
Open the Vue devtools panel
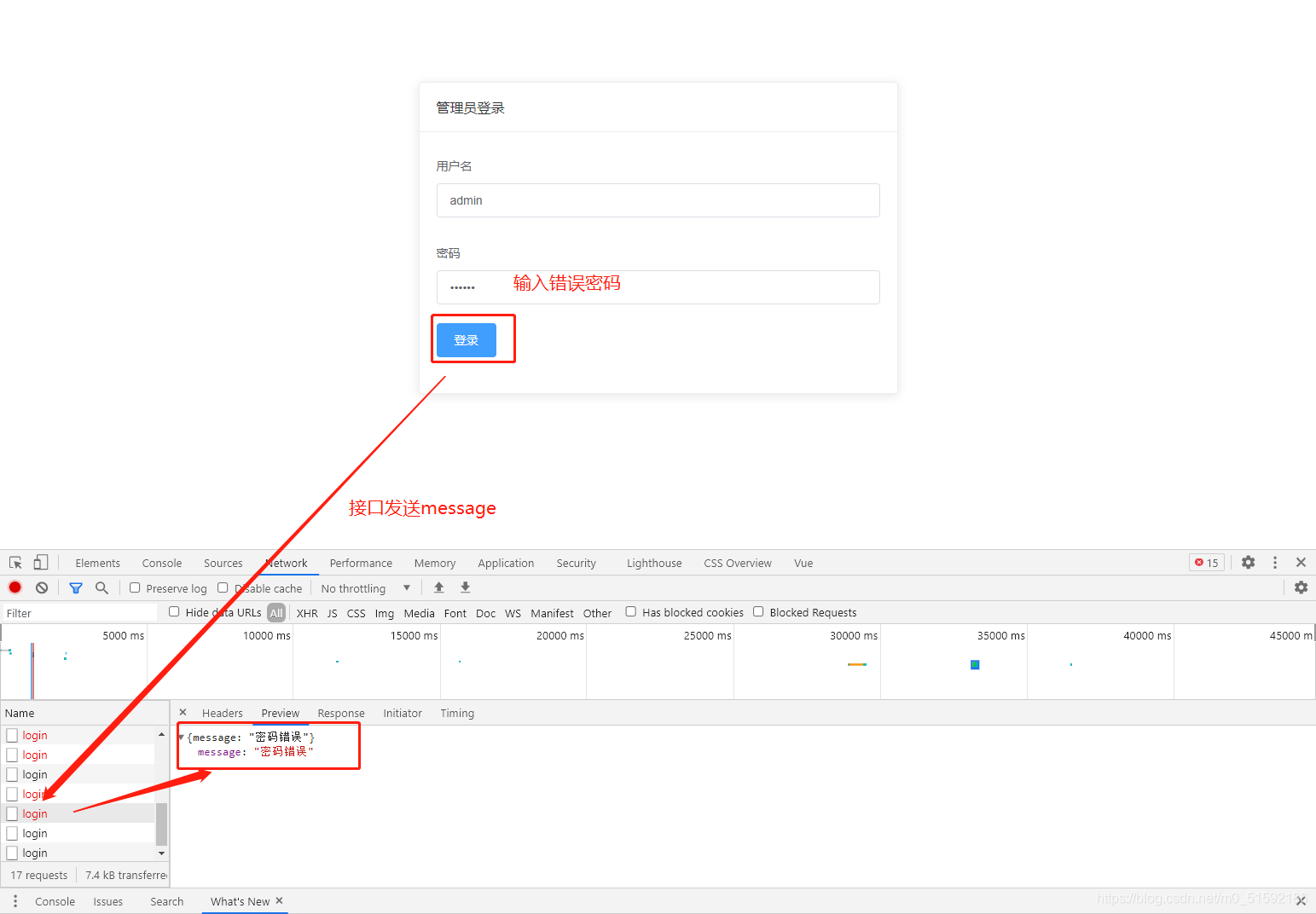point(803,564)
